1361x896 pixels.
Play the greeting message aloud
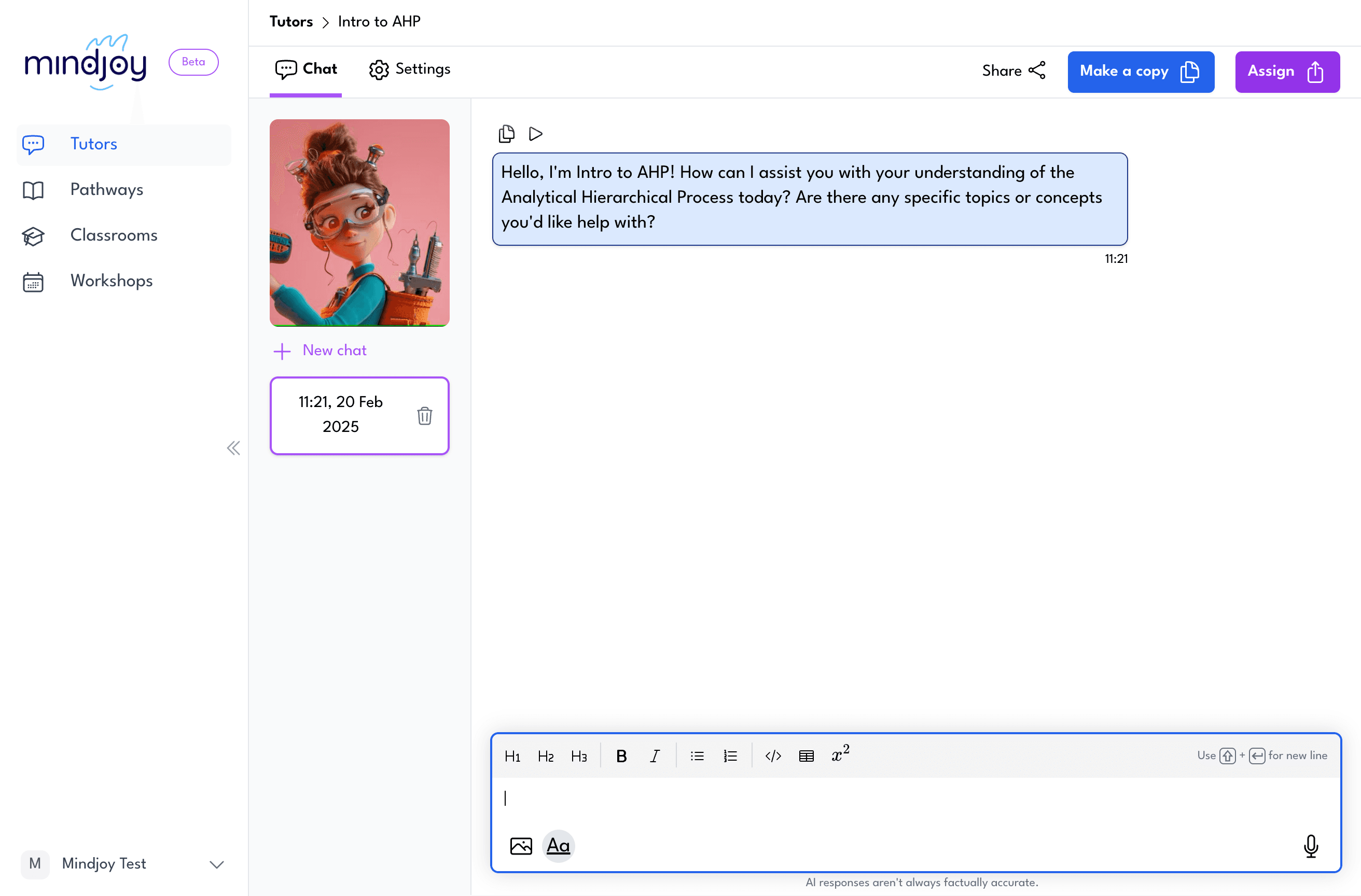(x=535, y=134)
